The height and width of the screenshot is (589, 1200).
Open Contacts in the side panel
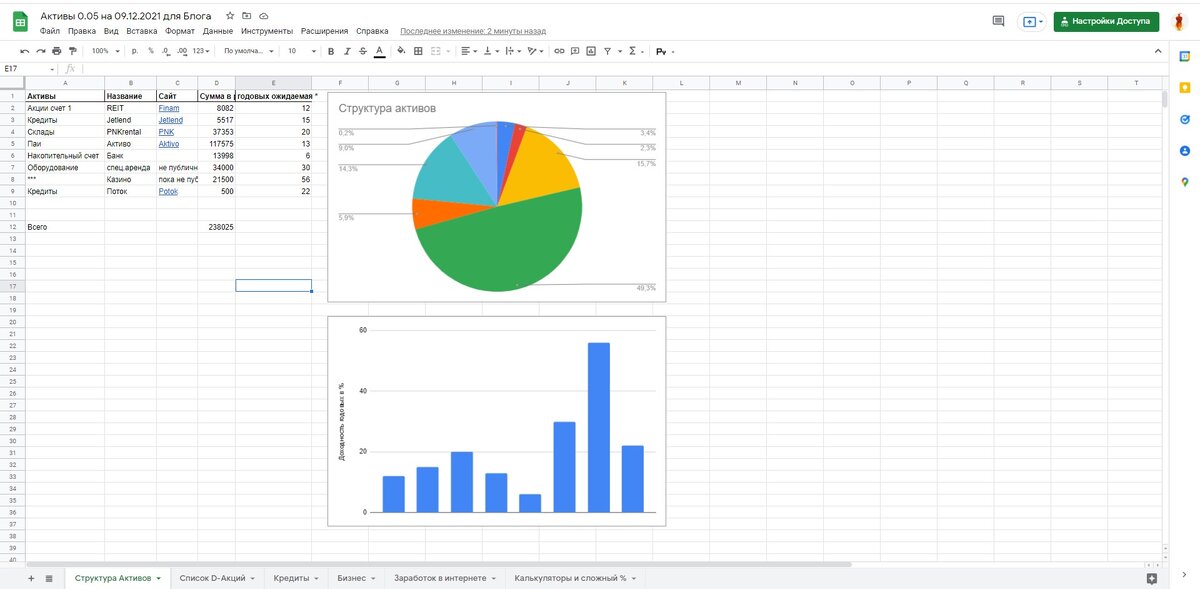coord(1185,151)
